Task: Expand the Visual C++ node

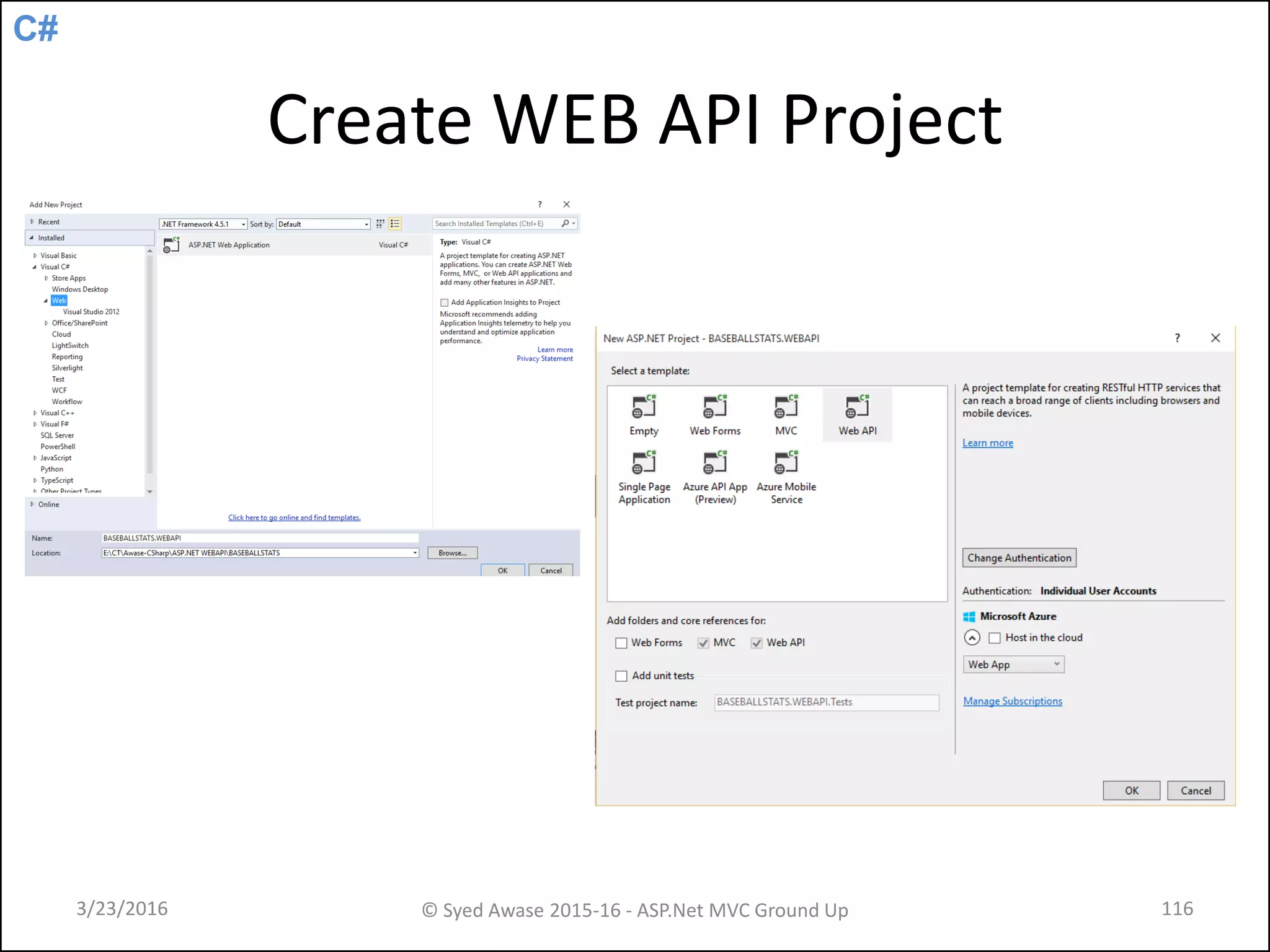Action: tap(35, 413)
